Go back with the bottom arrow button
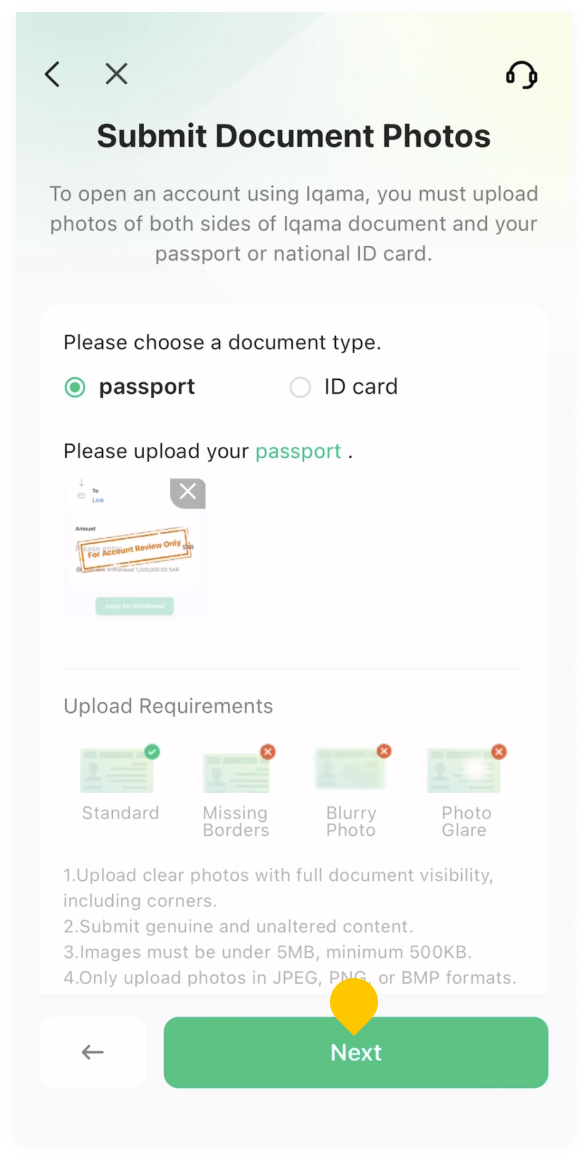Screen dimensions: 588x1160 click(93, 1052)
